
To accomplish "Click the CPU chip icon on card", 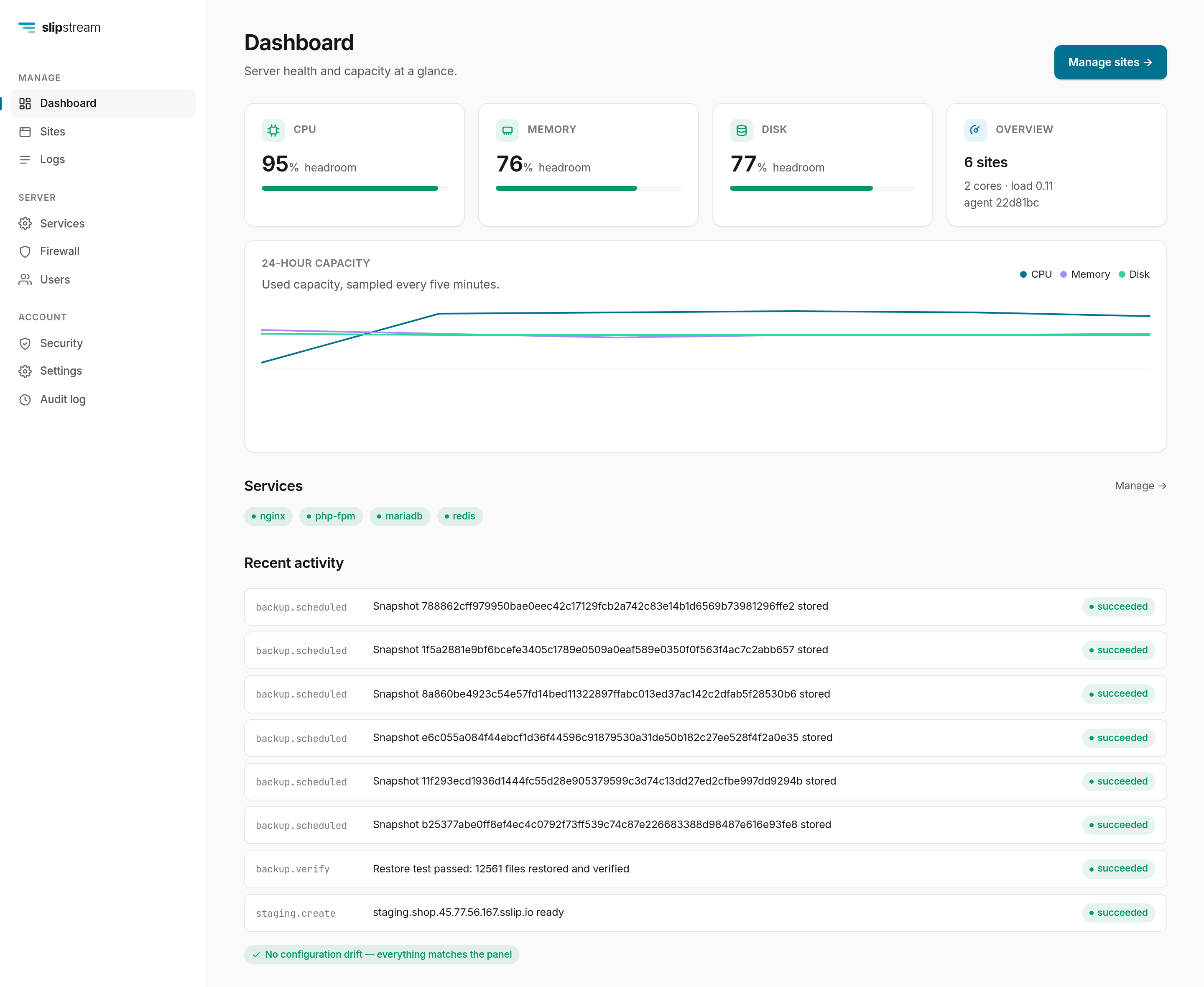I will pyautogui.click(x=273, y=130).
